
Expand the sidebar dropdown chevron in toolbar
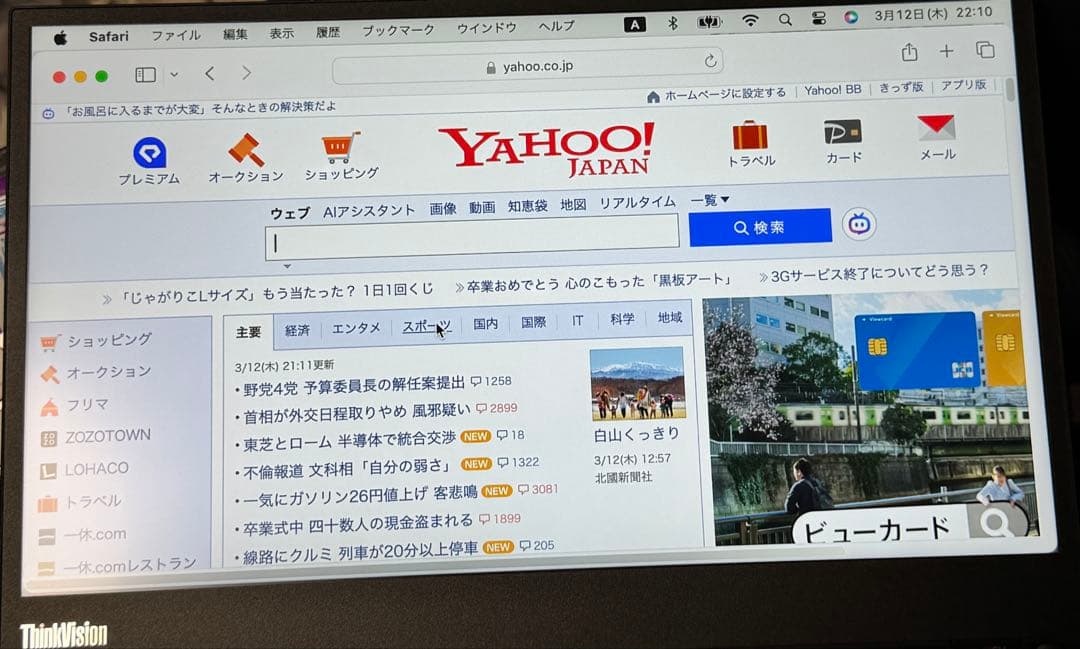174,74
